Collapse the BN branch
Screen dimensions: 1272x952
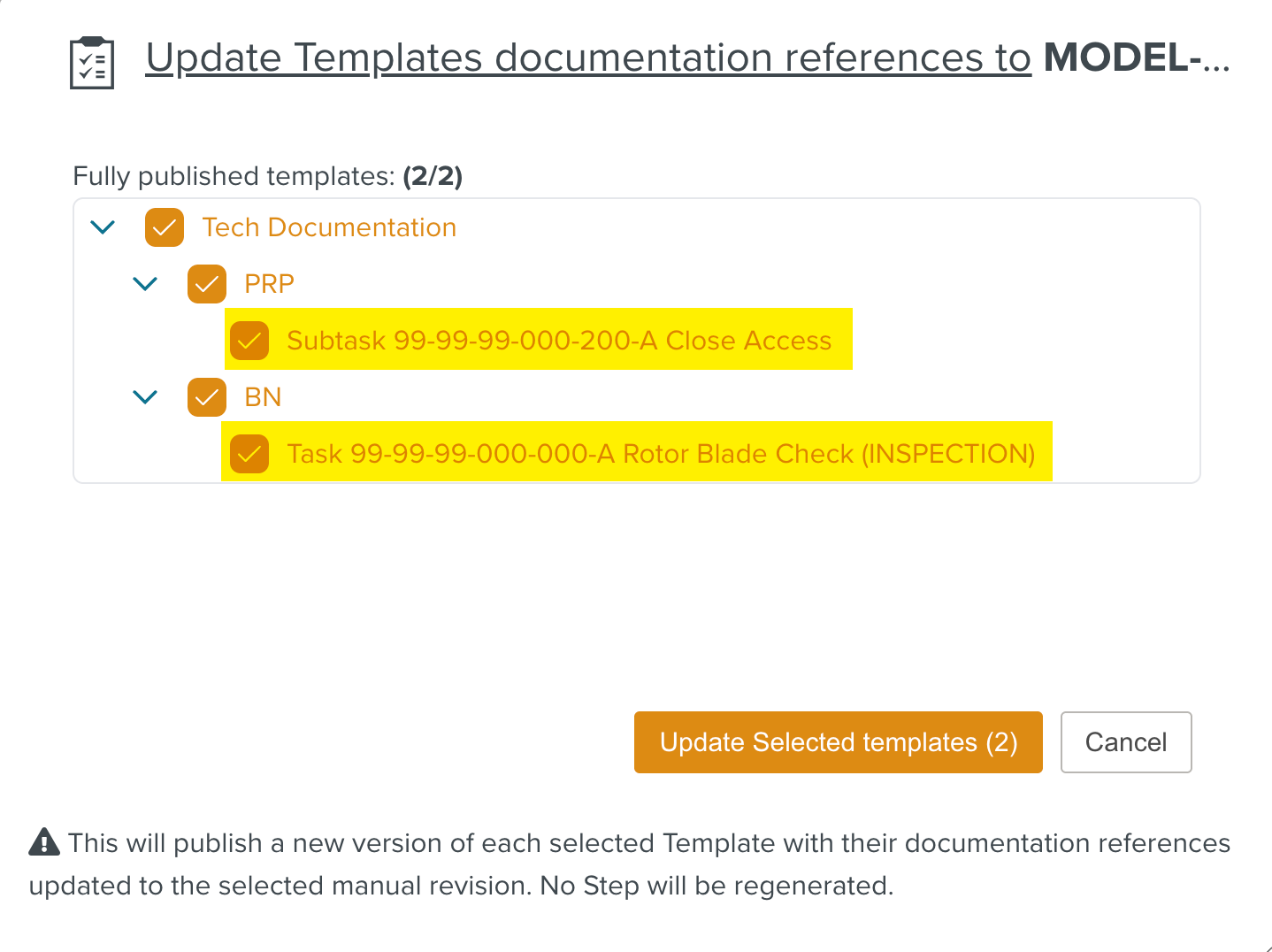(x=145, y=397)
